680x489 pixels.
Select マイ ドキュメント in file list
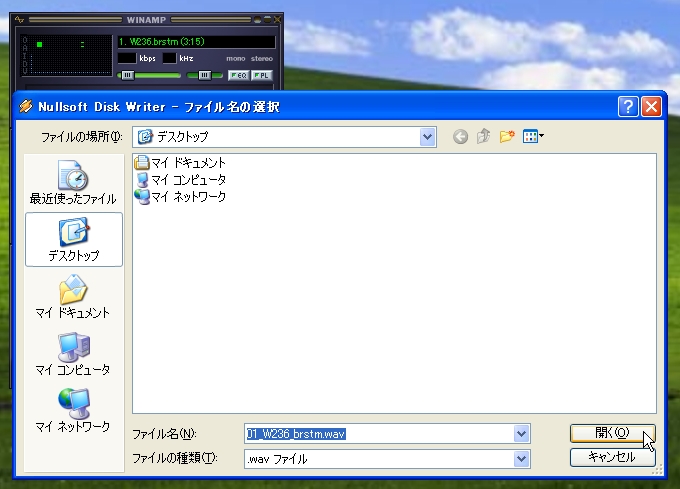(180, 163)
